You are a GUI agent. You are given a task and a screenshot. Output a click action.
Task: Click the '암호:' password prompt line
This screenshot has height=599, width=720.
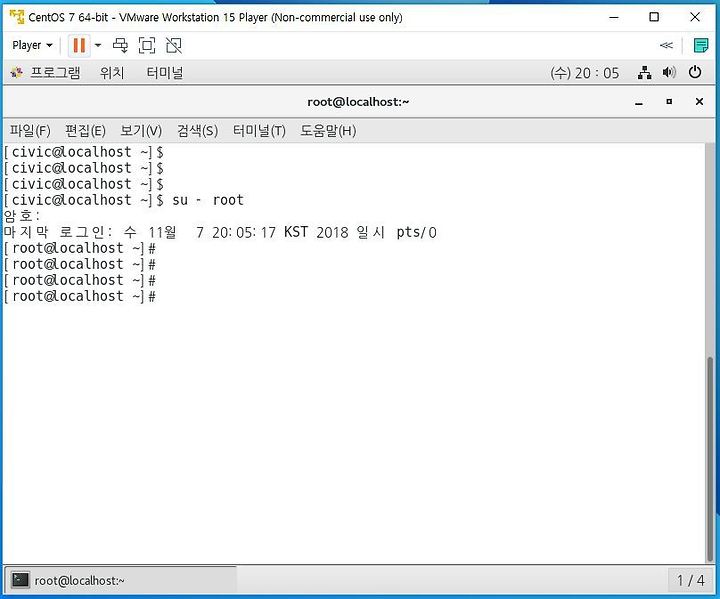[22, 216]
